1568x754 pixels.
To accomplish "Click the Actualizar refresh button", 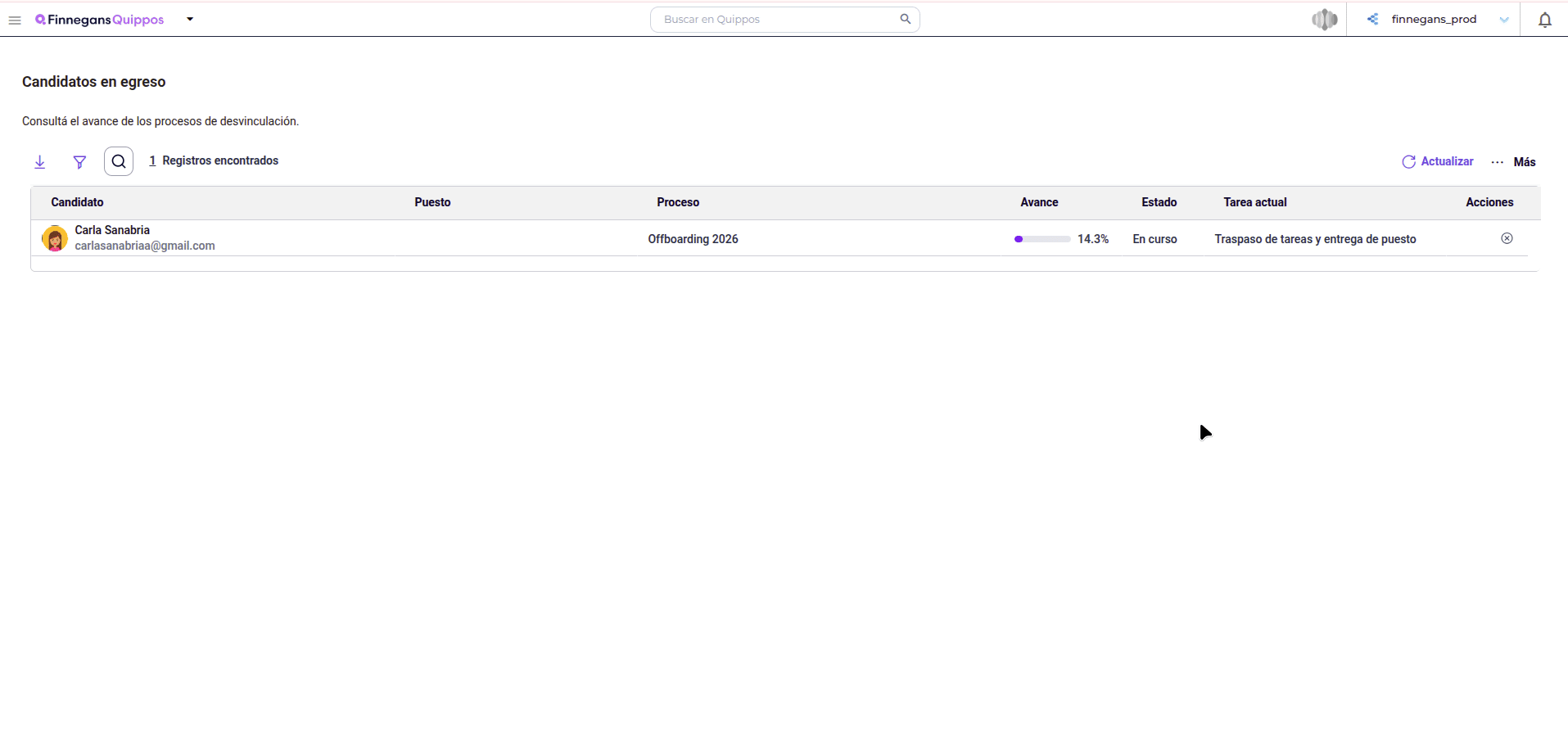I will coord(1438,161).
